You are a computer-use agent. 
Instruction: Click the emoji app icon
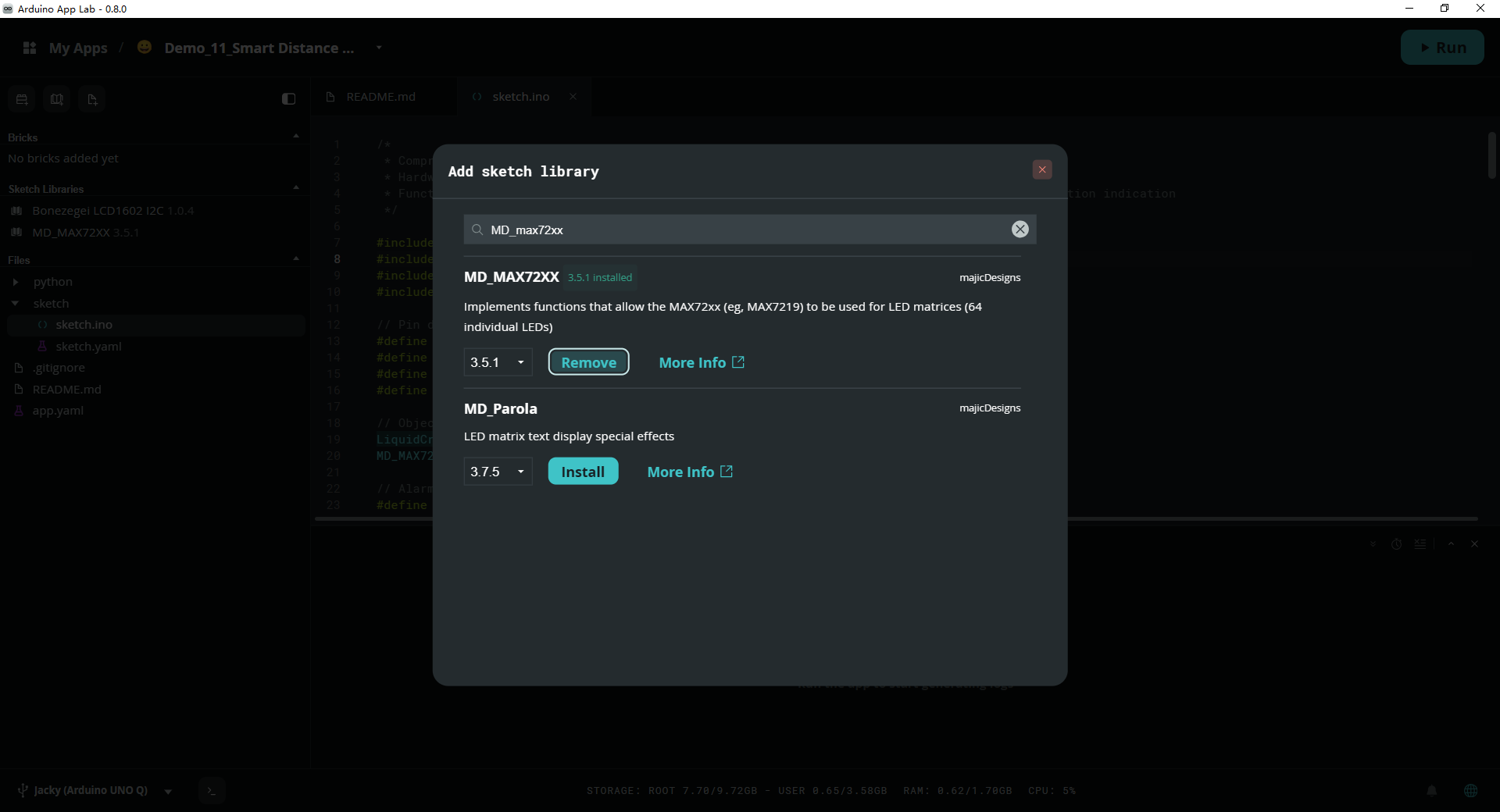(145, 47)
